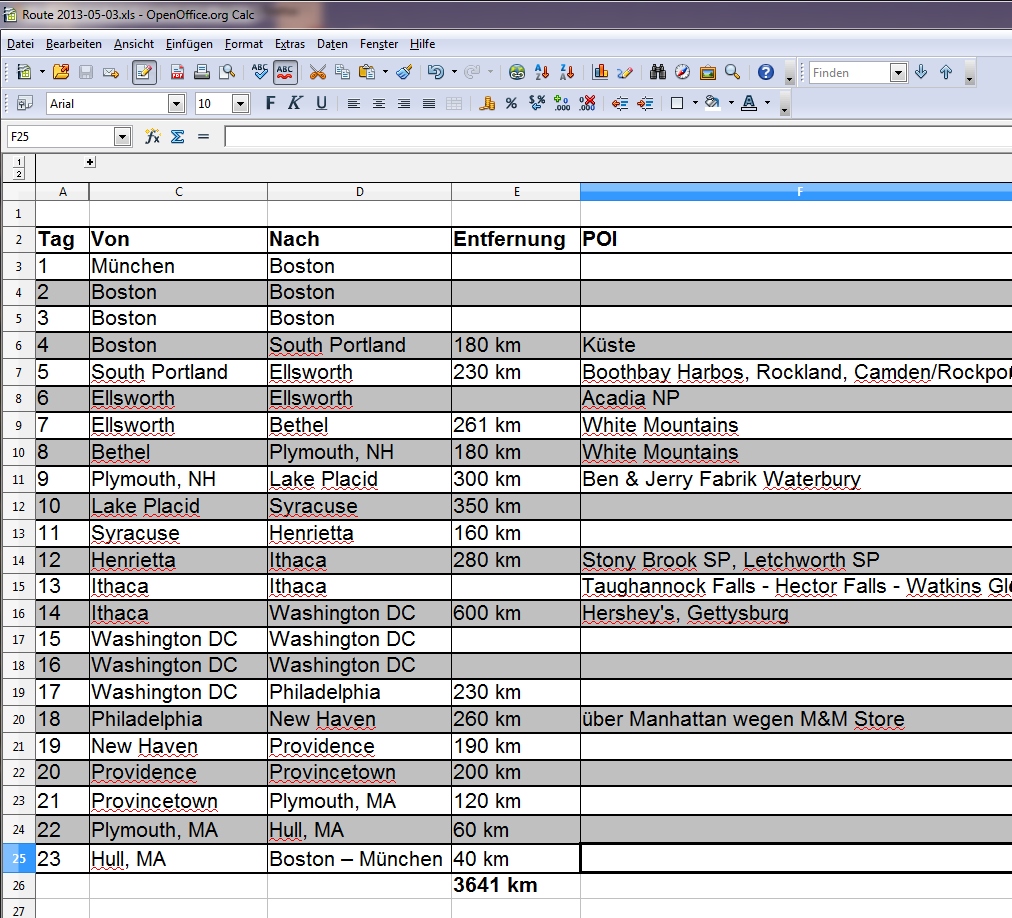Open the font size dropdown
The image size is (1012, 918).
[x=240, y=103]
